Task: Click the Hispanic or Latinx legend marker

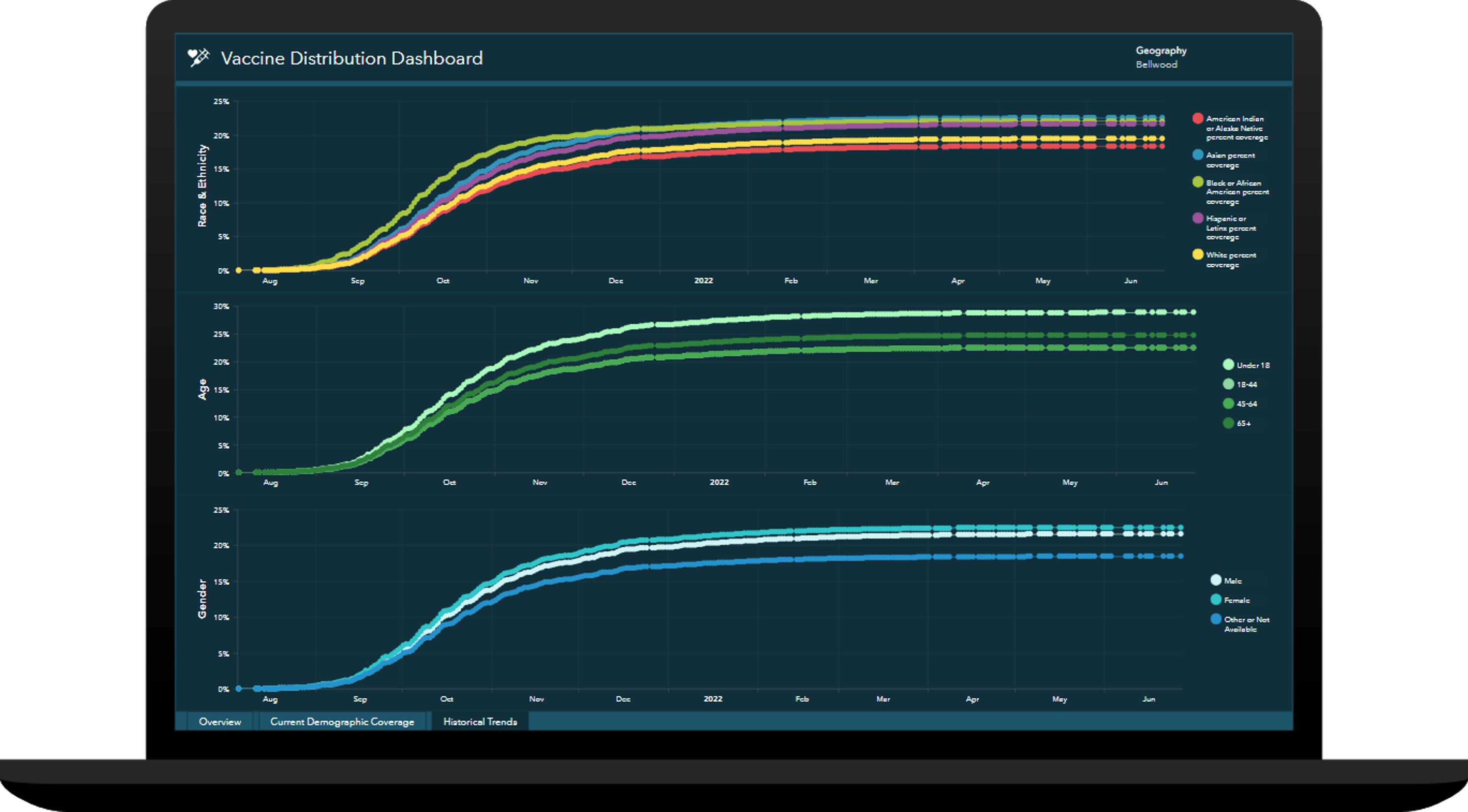Action: pos(1197,218)
